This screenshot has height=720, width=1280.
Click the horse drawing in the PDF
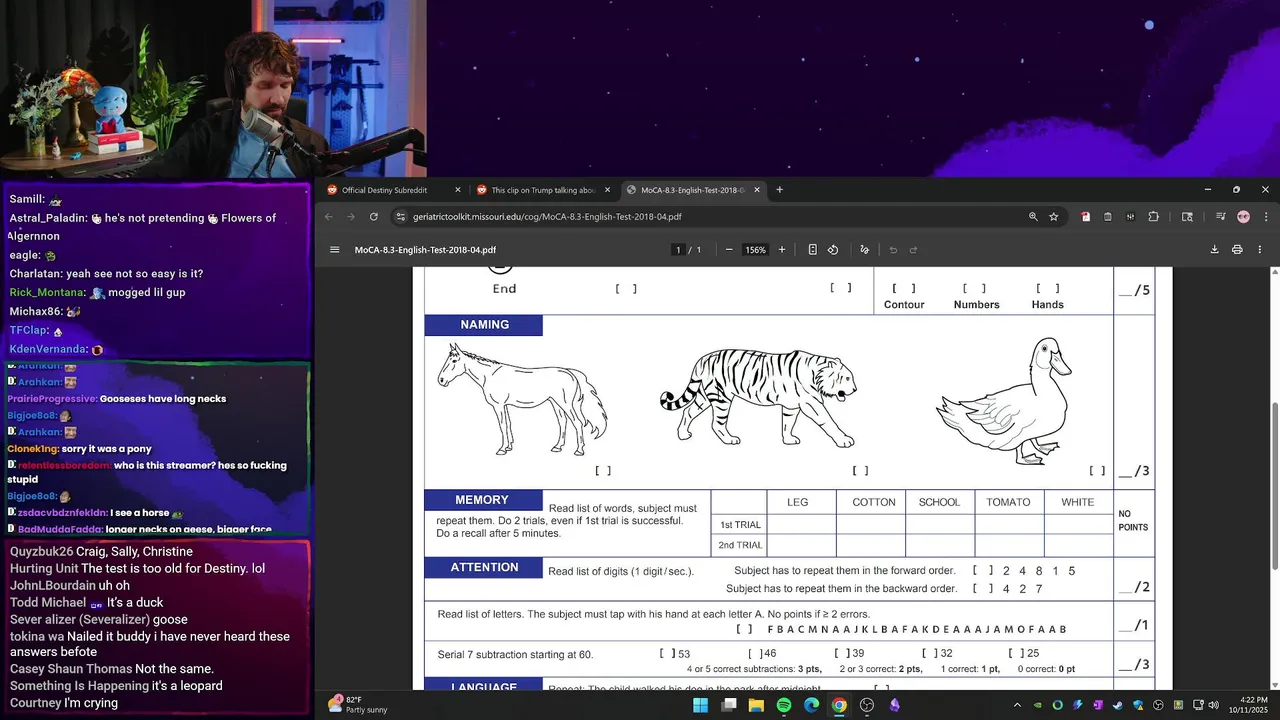[x=521, y=400]
